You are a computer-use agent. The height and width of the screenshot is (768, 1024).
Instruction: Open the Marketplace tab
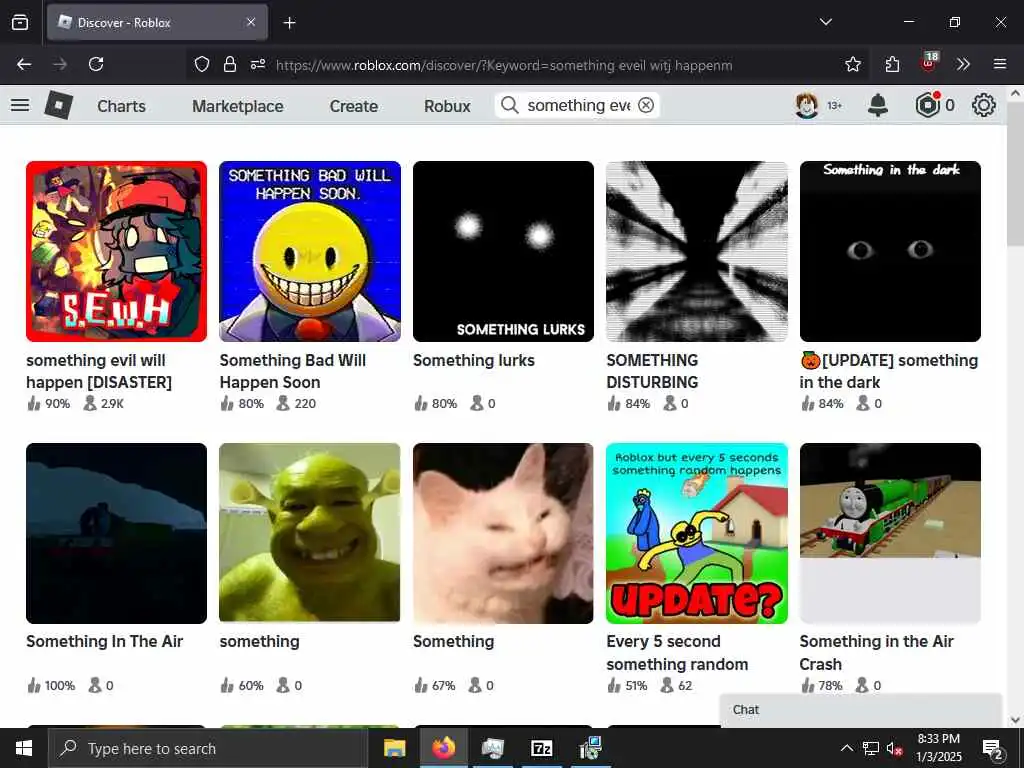(x=238, y=106)
